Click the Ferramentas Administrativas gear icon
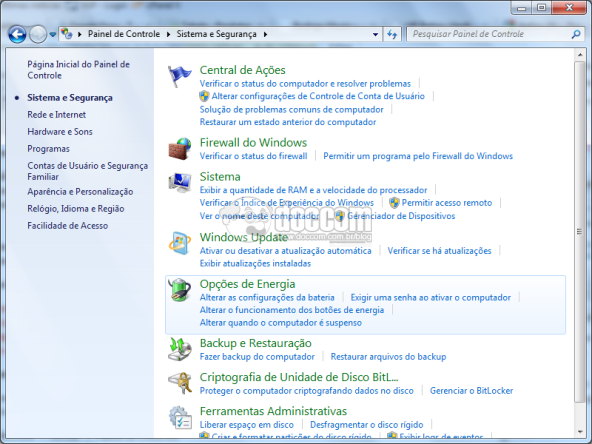This screenshot has width=592, height=444. (x=180, y=418)
